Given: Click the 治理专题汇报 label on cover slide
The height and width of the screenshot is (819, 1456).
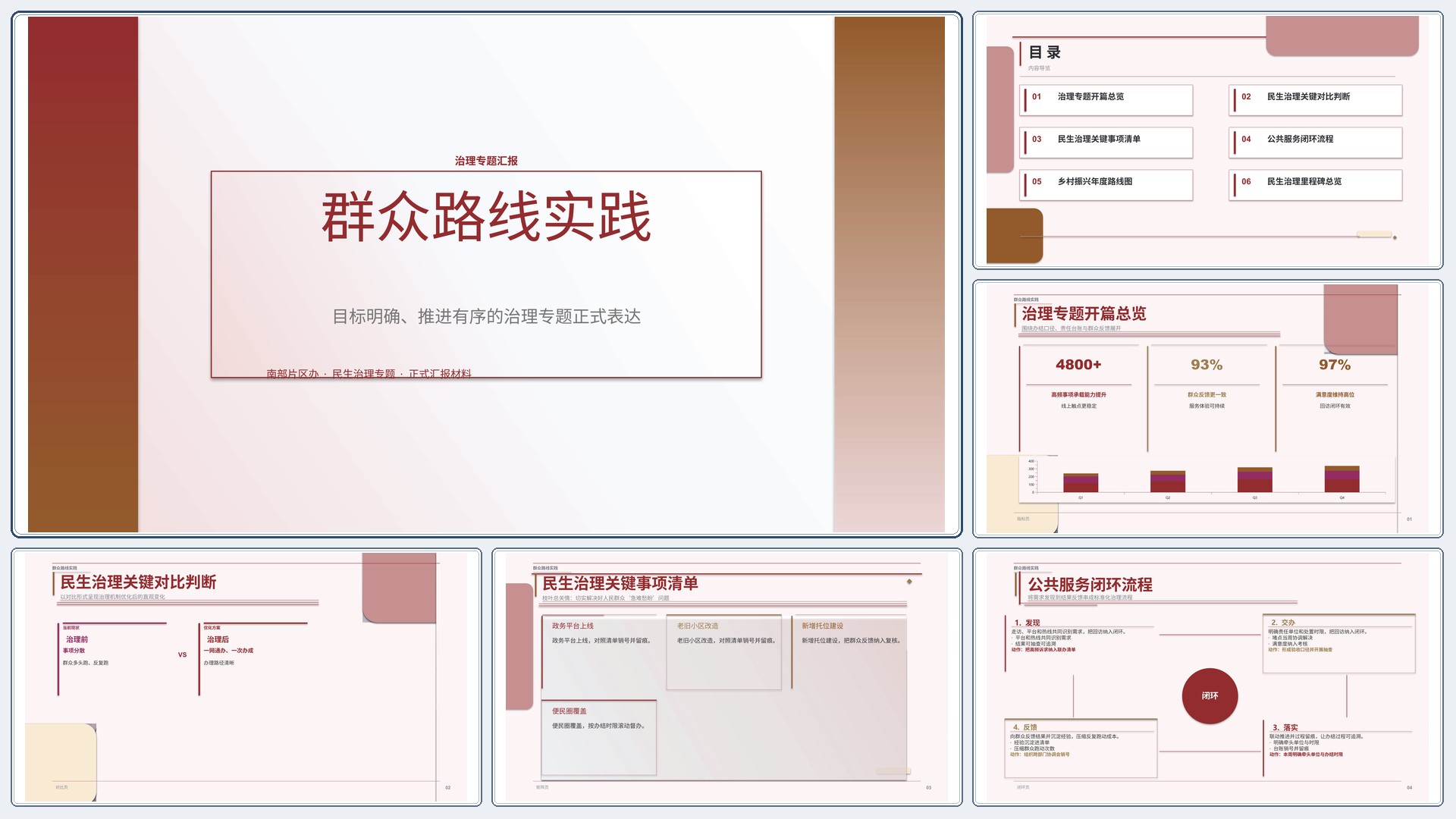Looking at the screenshot, I should point(486,161).
